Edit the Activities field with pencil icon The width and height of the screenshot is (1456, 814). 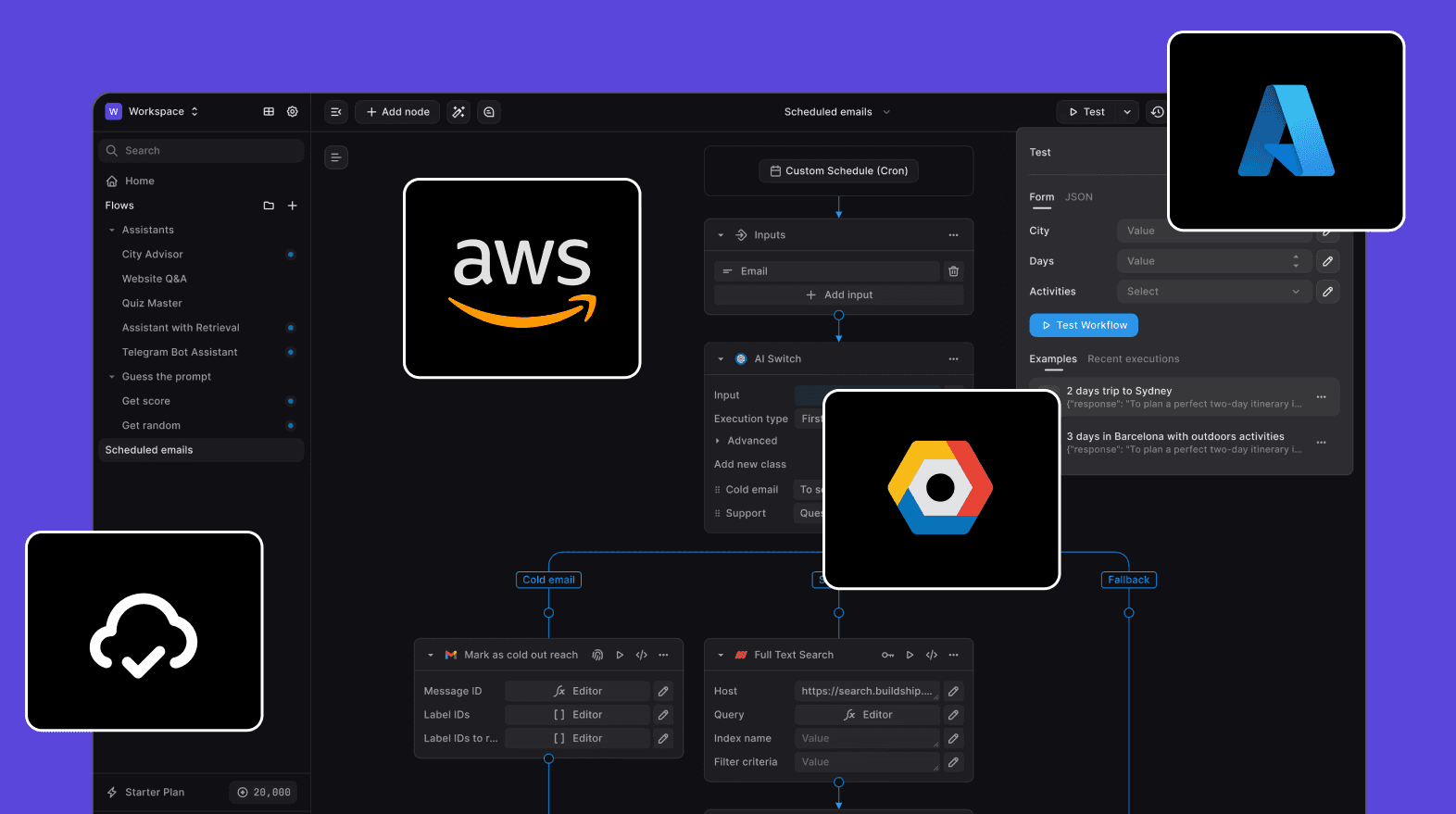coord(1327,292)
